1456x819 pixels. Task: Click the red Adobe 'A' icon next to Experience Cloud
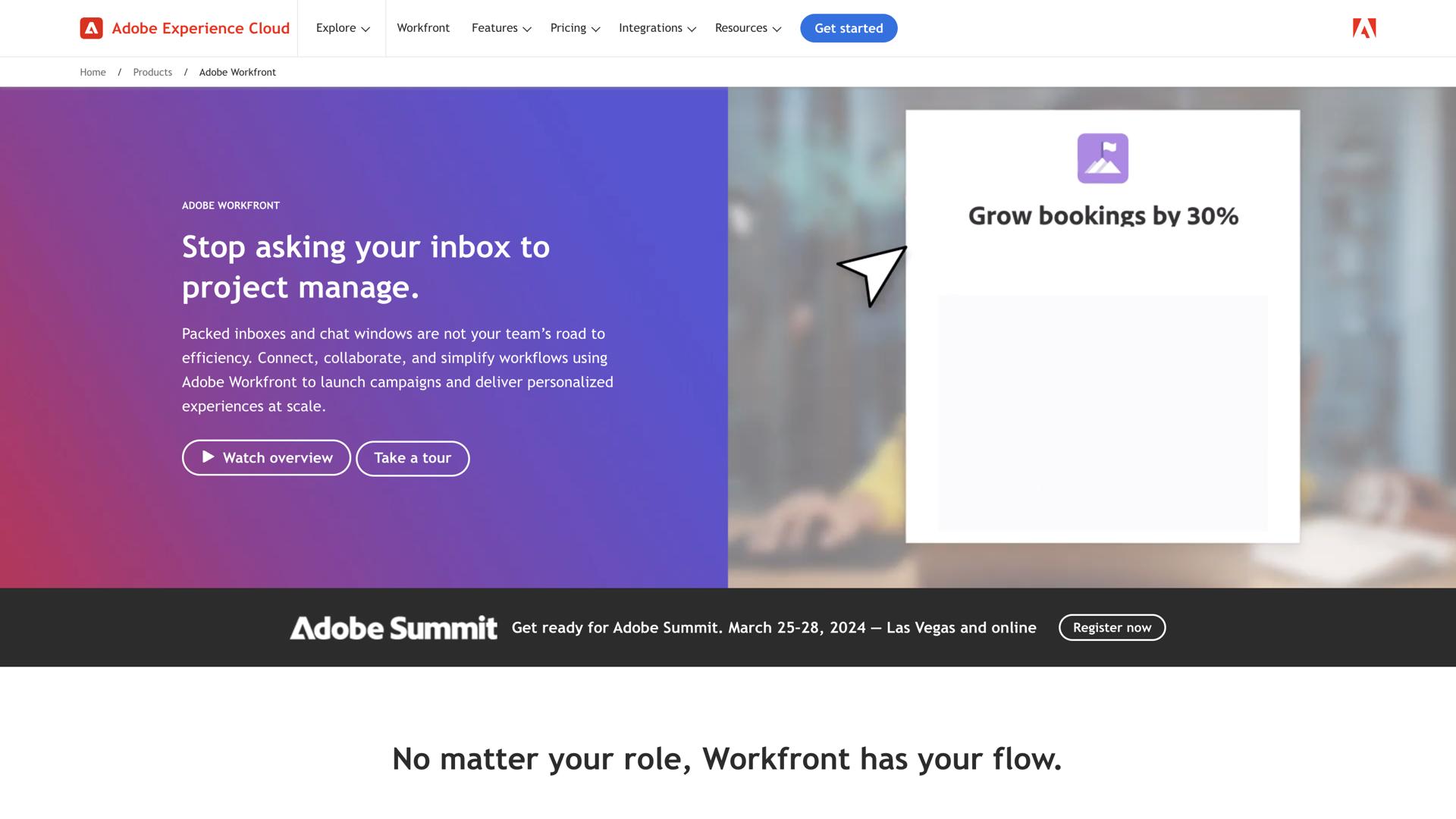pos(91,28)
